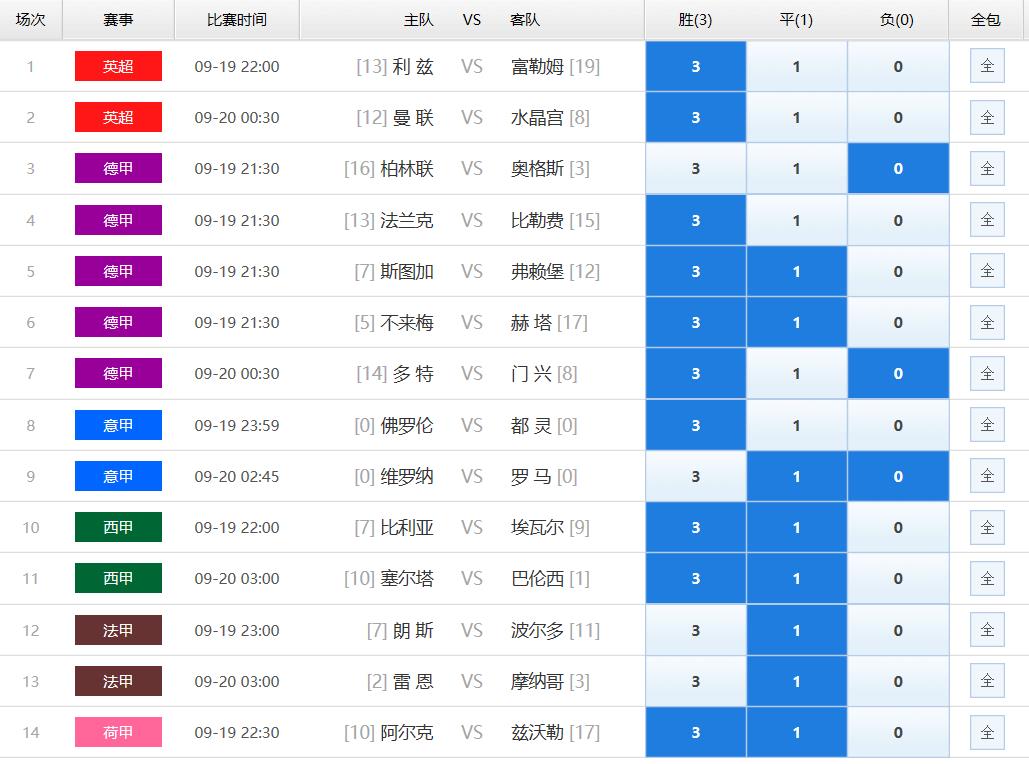Click the red 英超 tag in row 1

118,66
